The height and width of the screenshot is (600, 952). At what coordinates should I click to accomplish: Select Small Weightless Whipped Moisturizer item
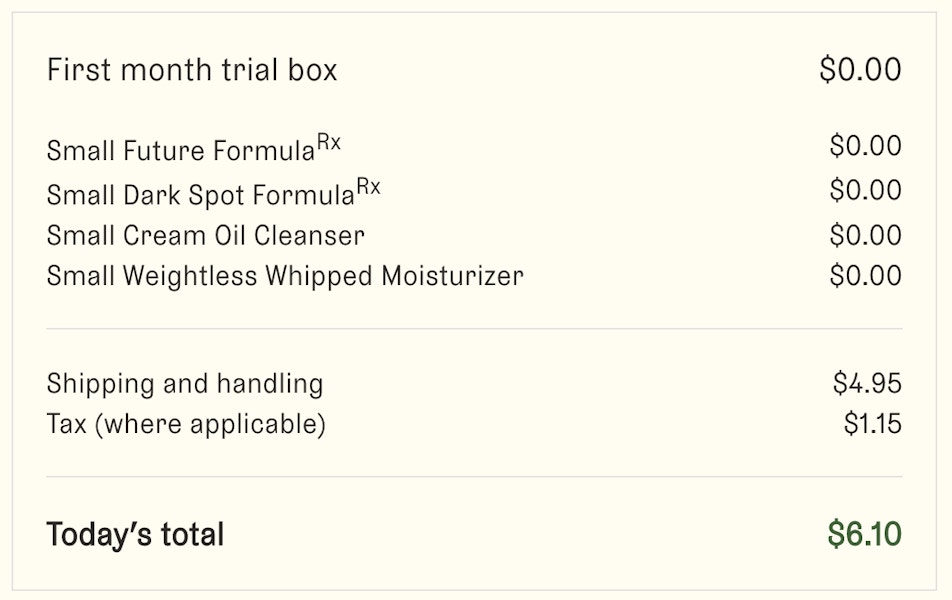click(x=285, y=276)
